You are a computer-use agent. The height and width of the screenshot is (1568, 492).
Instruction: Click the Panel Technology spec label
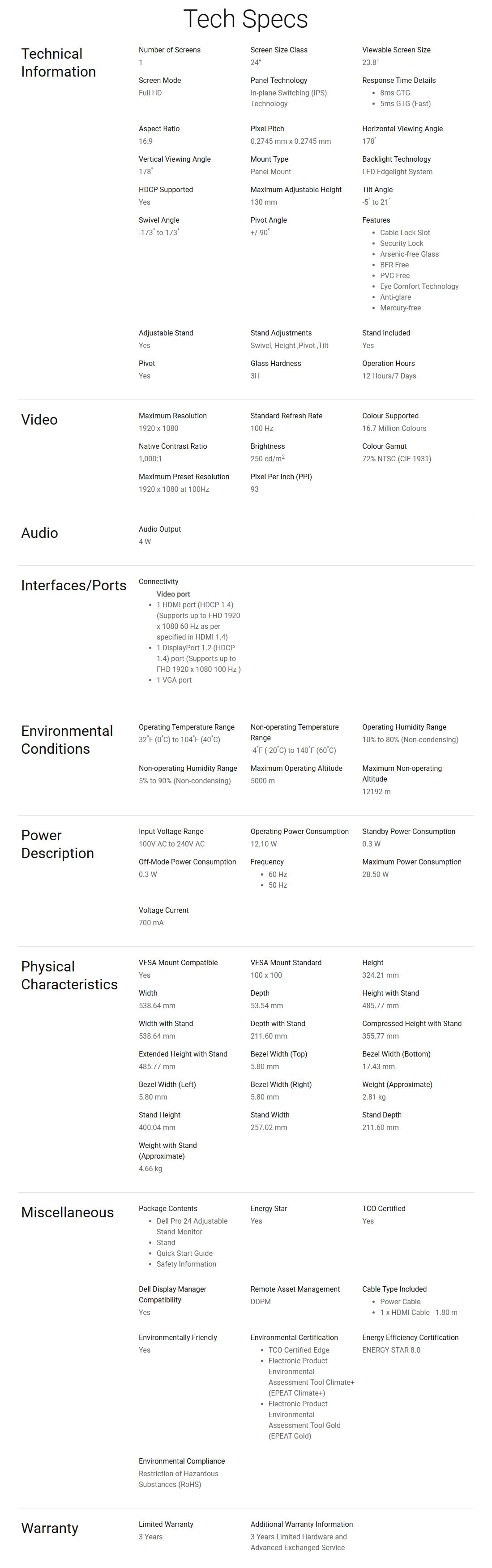coord(278,80)
